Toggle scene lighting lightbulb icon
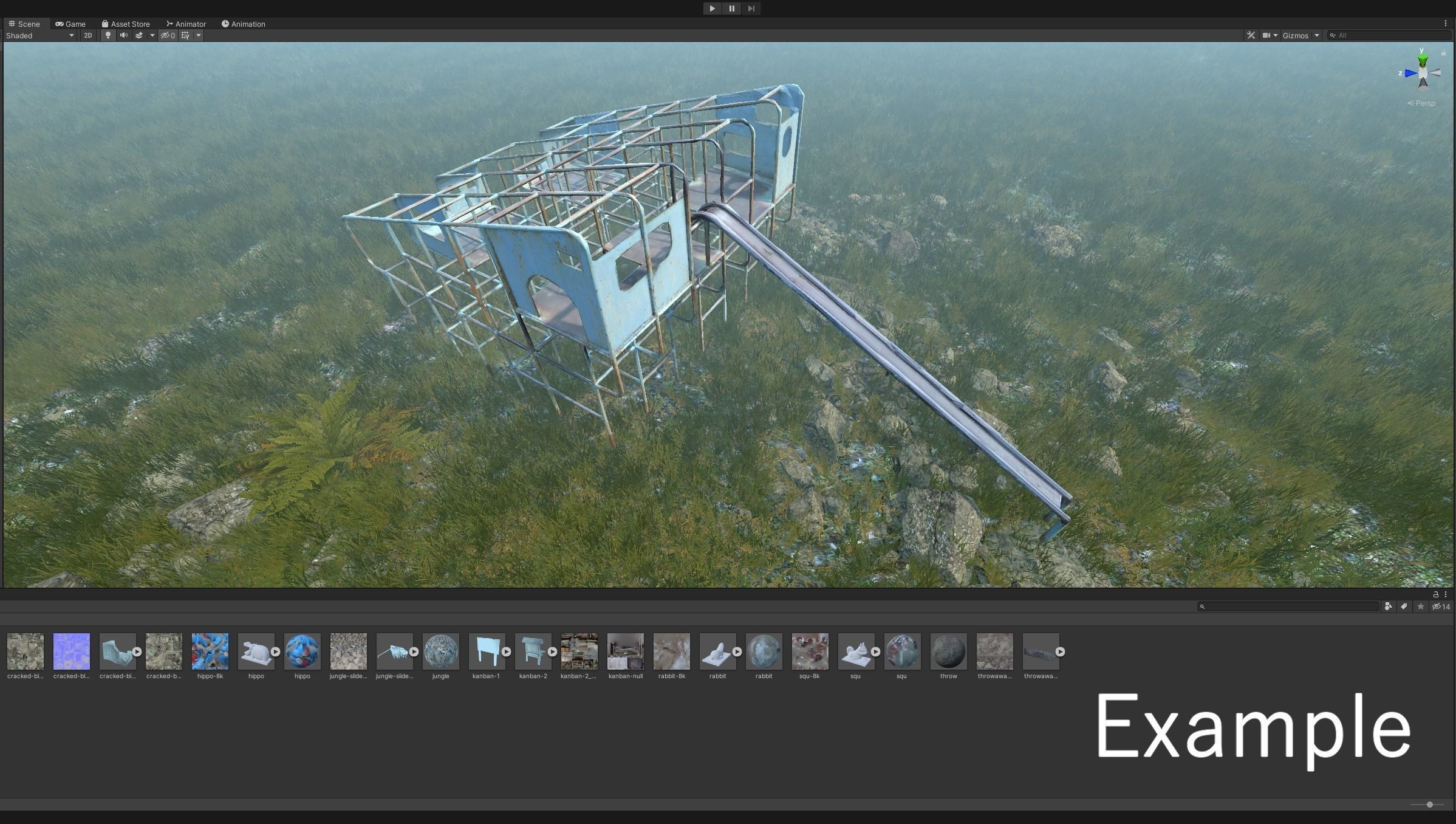 [x=108, y=35]
